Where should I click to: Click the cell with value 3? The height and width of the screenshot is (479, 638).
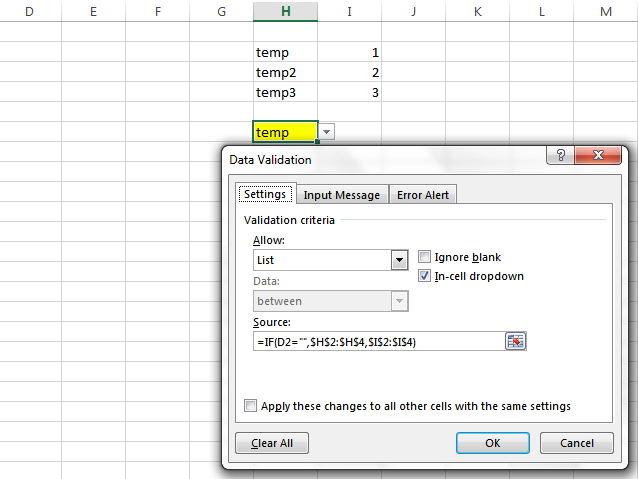(349, 92)
